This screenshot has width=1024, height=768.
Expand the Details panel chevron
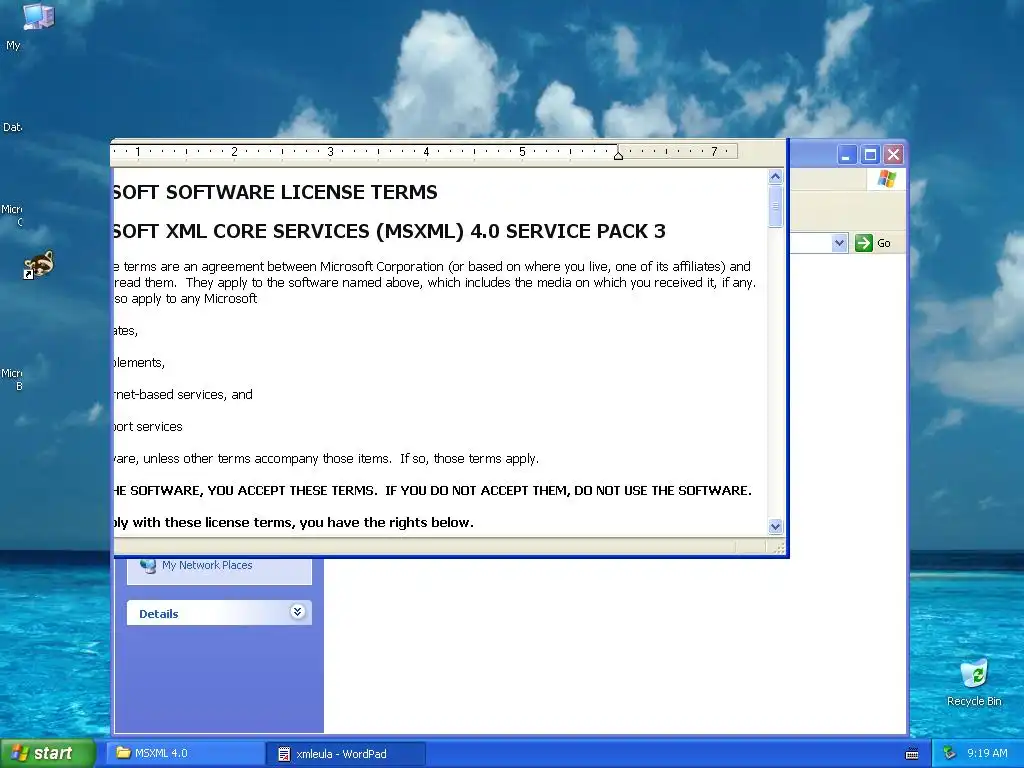coord(297,612)
